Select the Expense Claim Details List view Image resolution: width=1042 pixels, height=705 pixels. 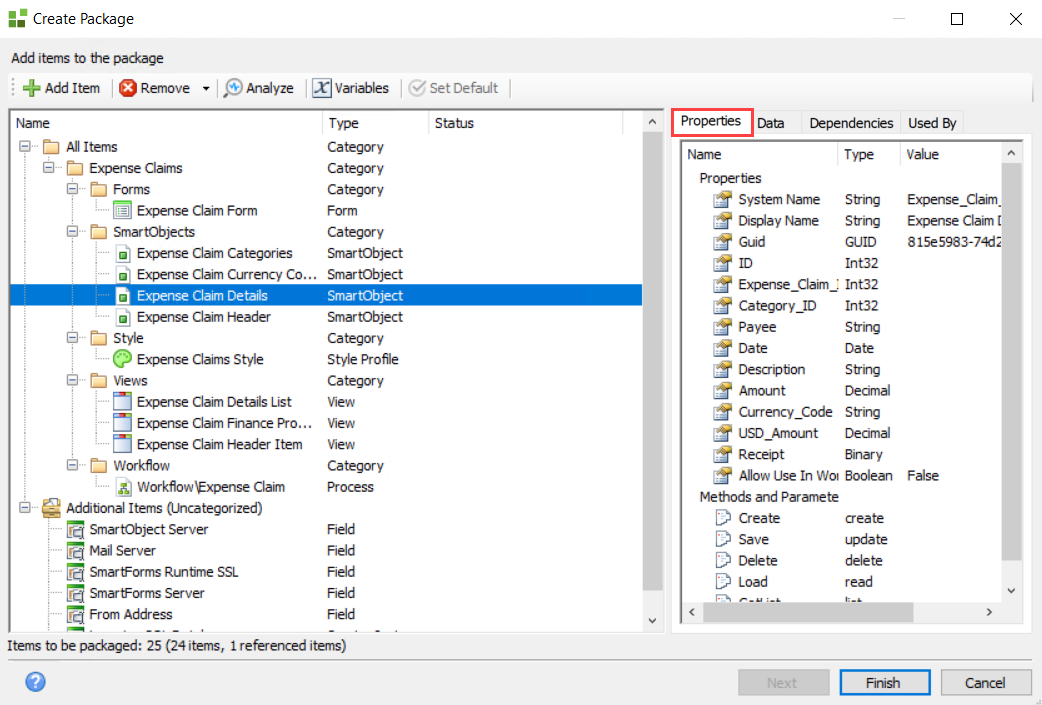[x=214, y=402]
